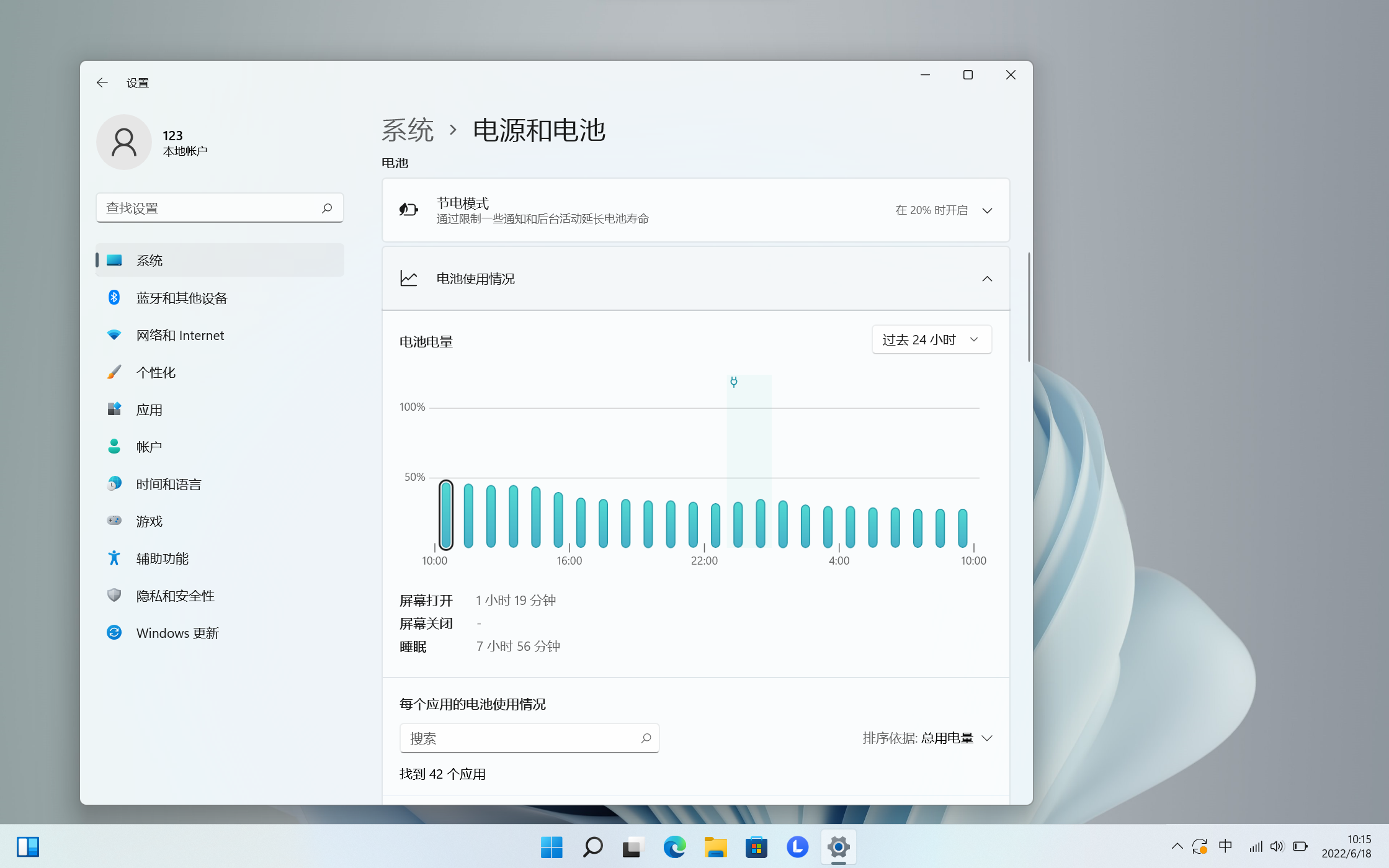Open the 排序依据 总用电量 dropdown
Image resolution: width=1389 pixels, height=868 pixels.
927,738
